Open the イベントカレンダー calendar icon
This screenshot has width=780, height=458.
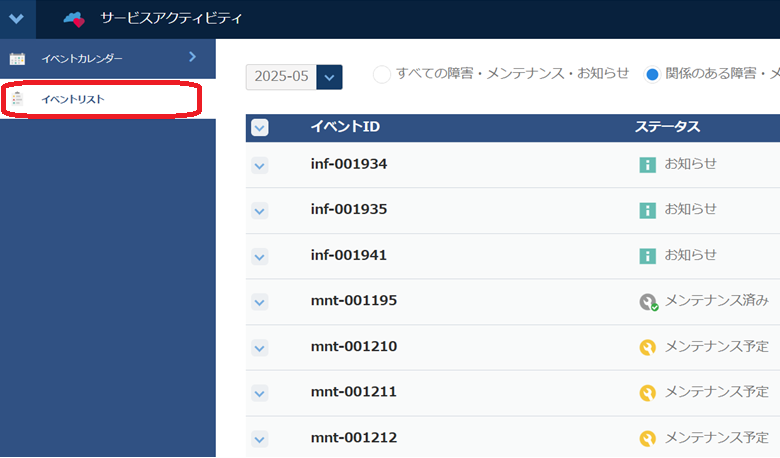(17, 59)
